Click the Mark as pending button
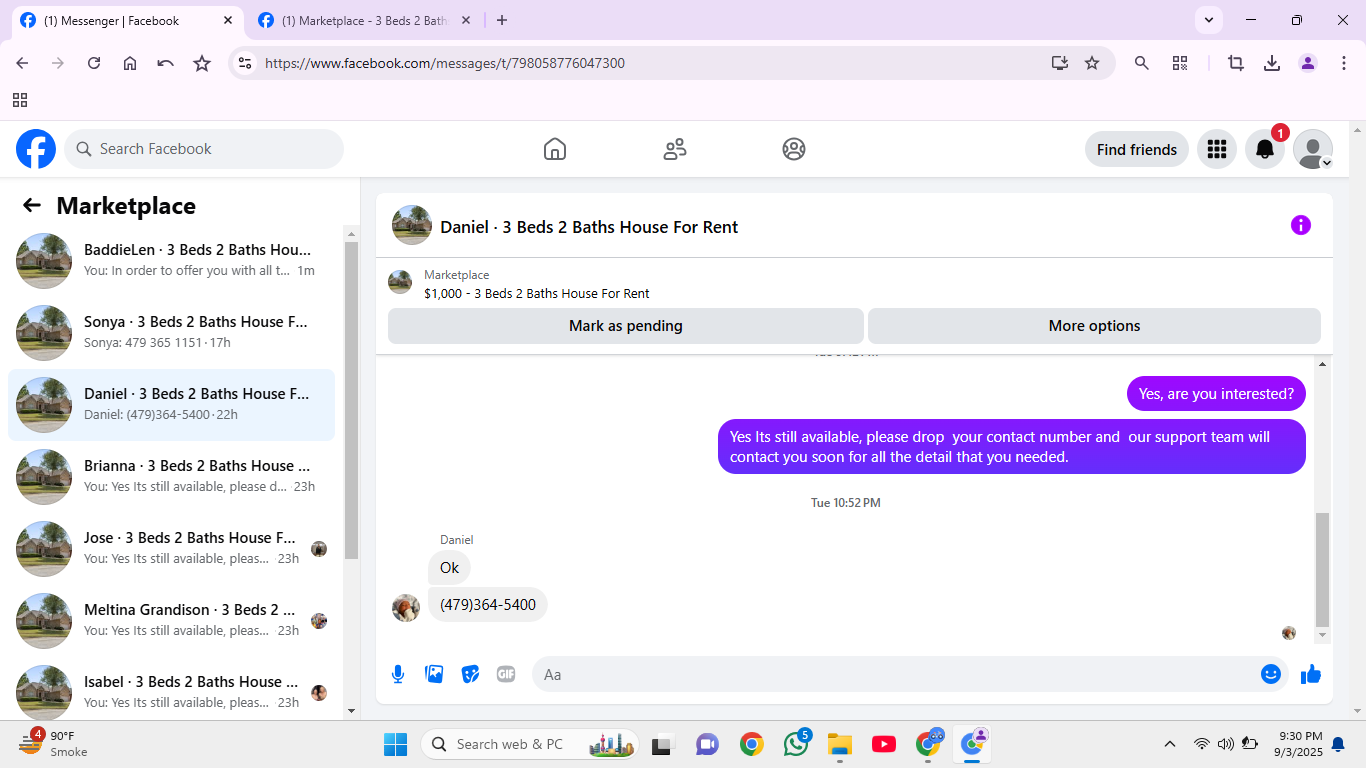 tap(626, 326)
